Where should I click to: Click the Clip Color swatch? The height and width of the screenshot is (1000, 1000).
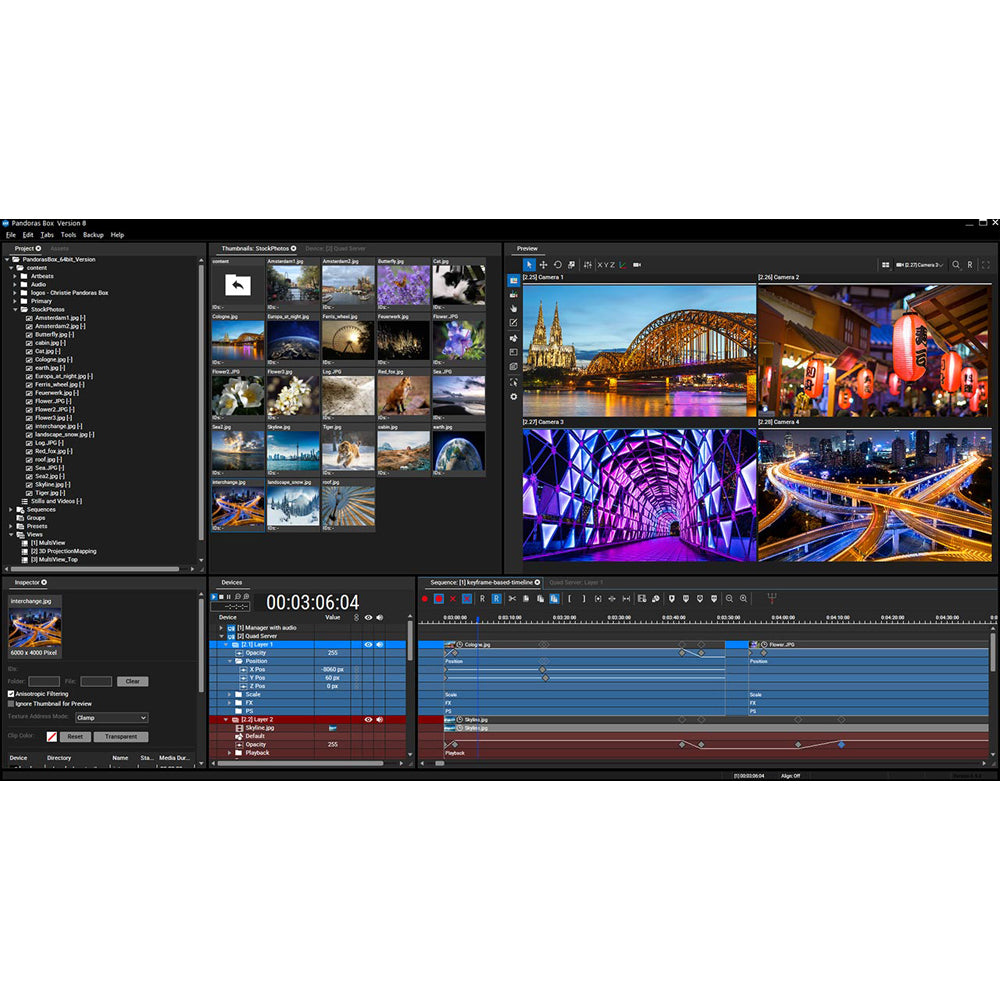[x=53, y=736]
